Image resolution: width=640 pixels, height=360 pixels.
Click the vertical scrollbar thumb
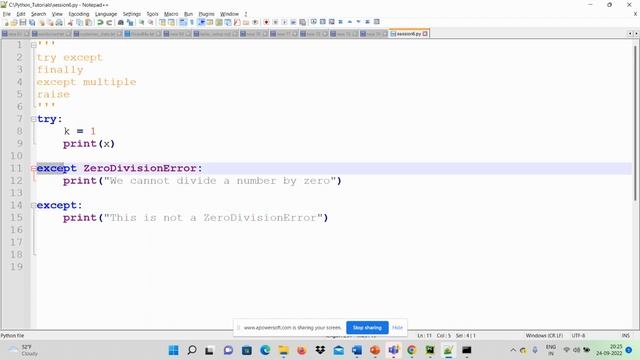pos(635,122)
